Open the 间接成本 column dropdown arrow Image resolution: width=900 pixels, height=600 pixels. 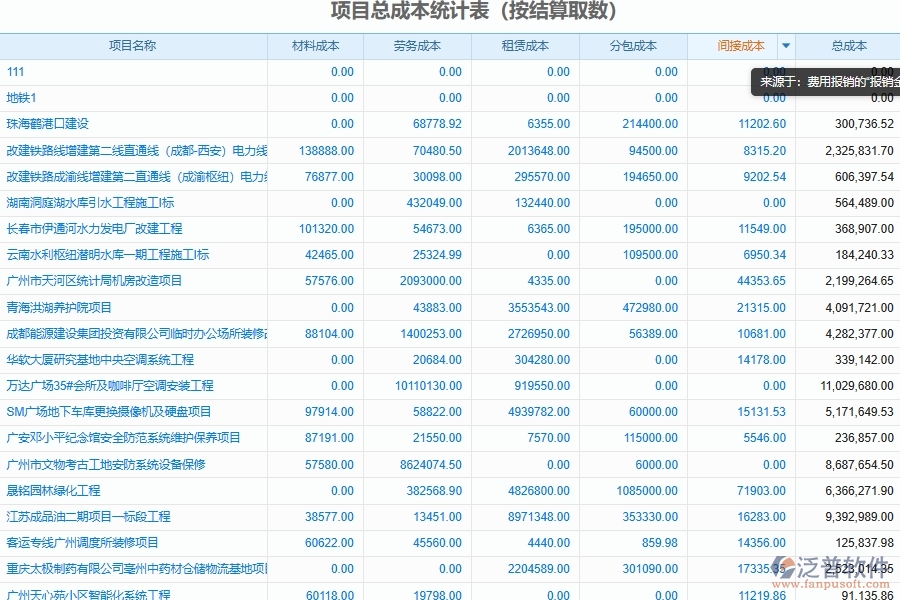(786, 46)
